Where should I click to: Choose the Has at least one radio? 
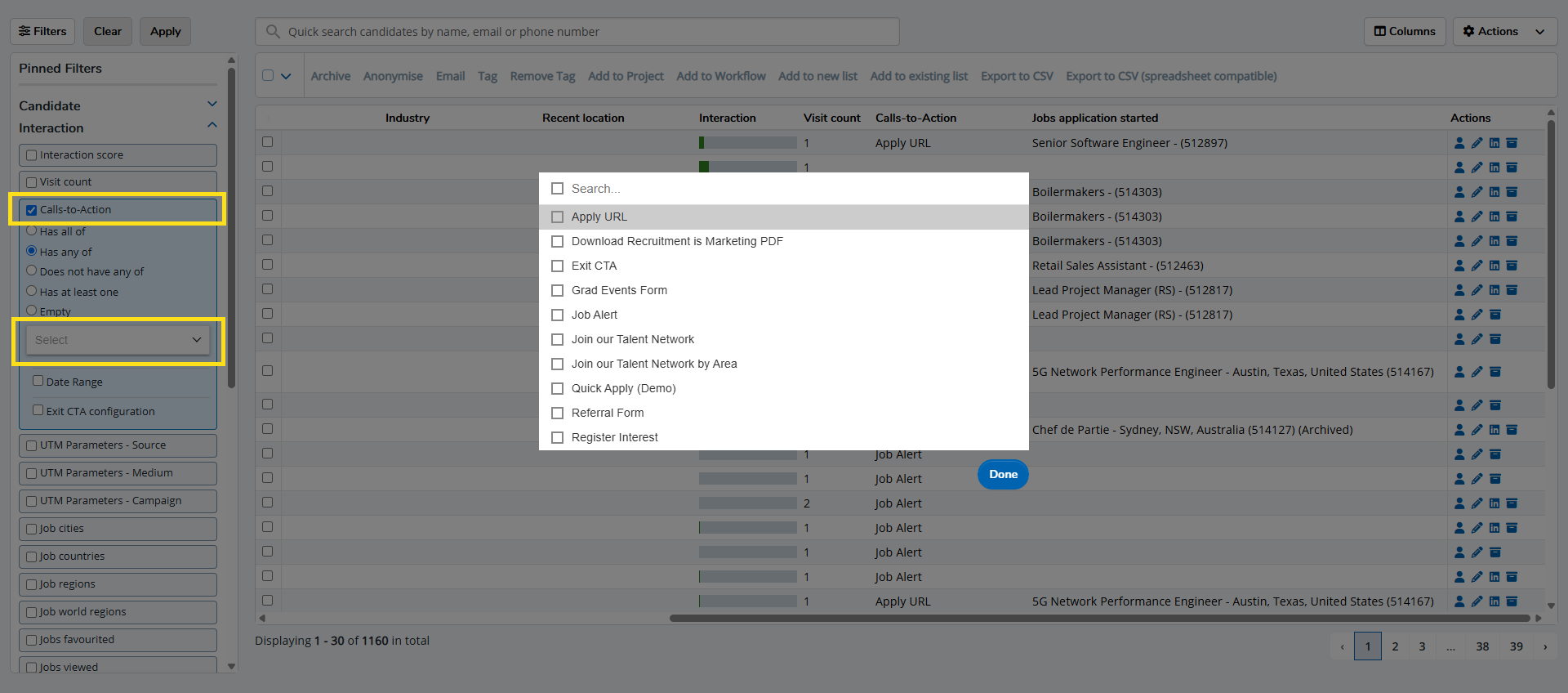point(32,291)
